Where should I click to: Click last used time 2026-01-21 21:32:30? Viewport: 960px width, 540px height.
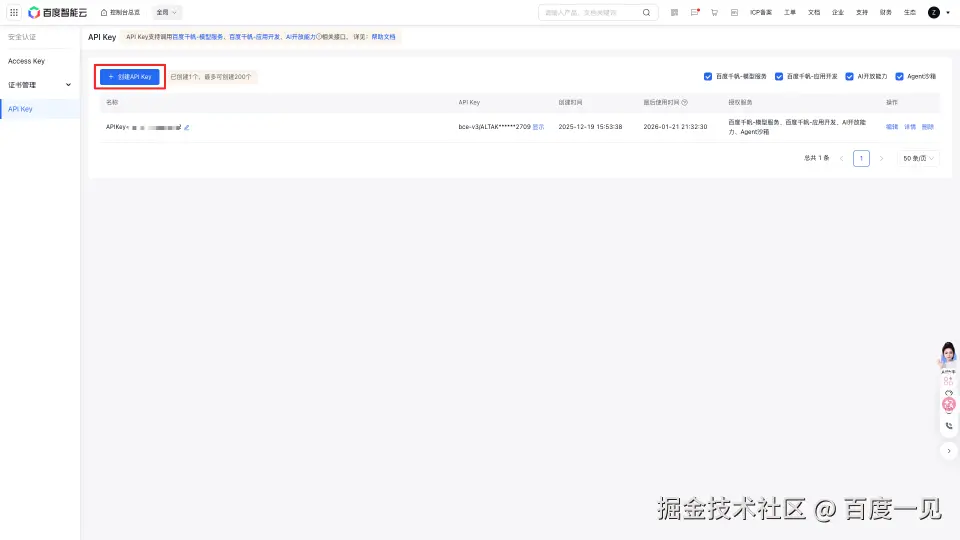675,127
